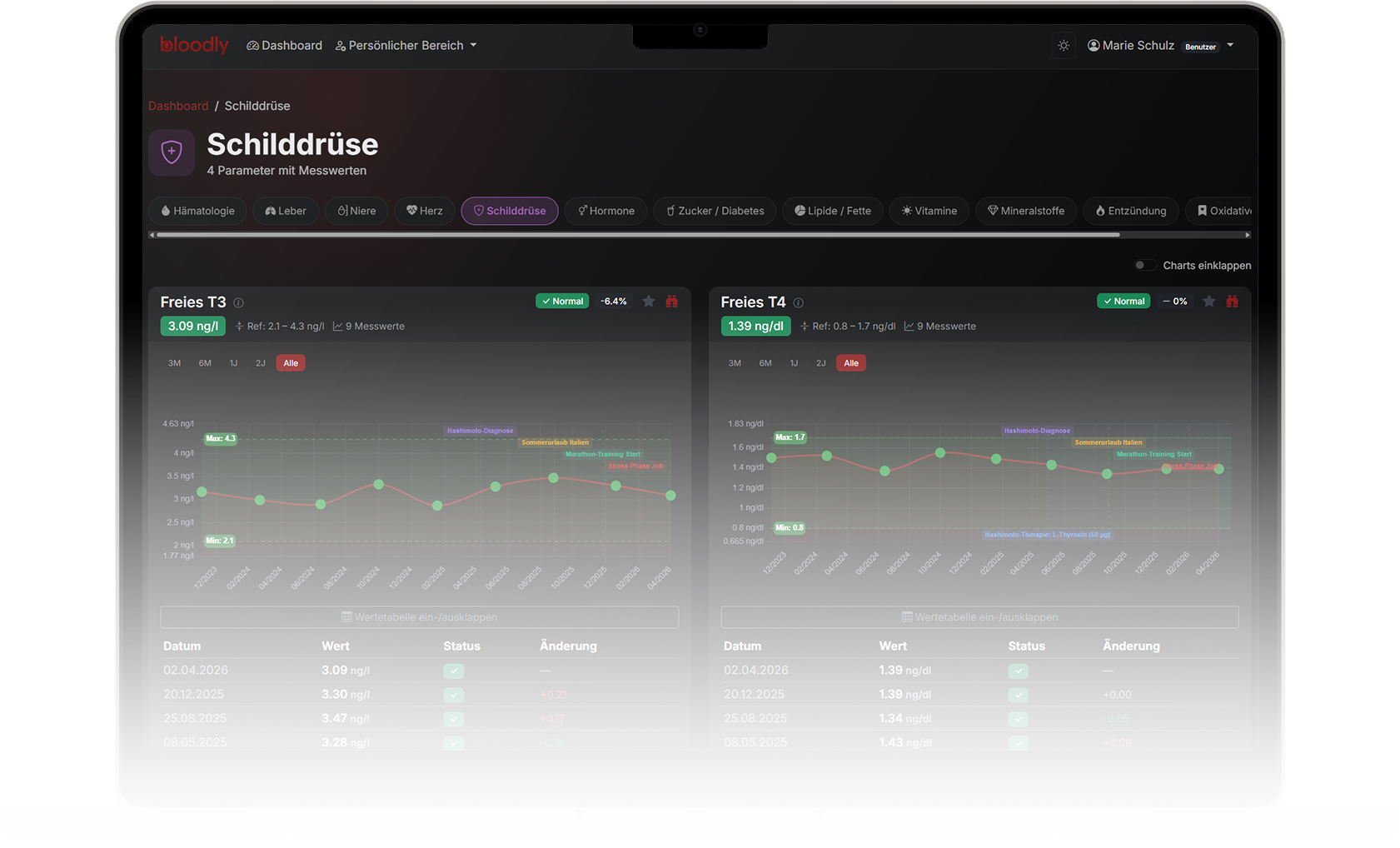
Task: Click the binoculars icon on Freies T3
Action: tap(671, 302)
